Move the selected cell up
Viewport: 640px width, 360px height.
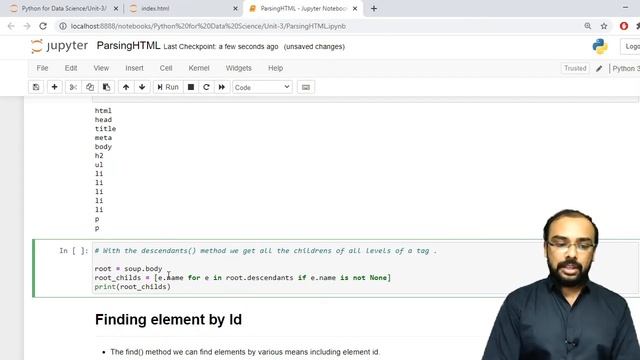click(126, 87)
